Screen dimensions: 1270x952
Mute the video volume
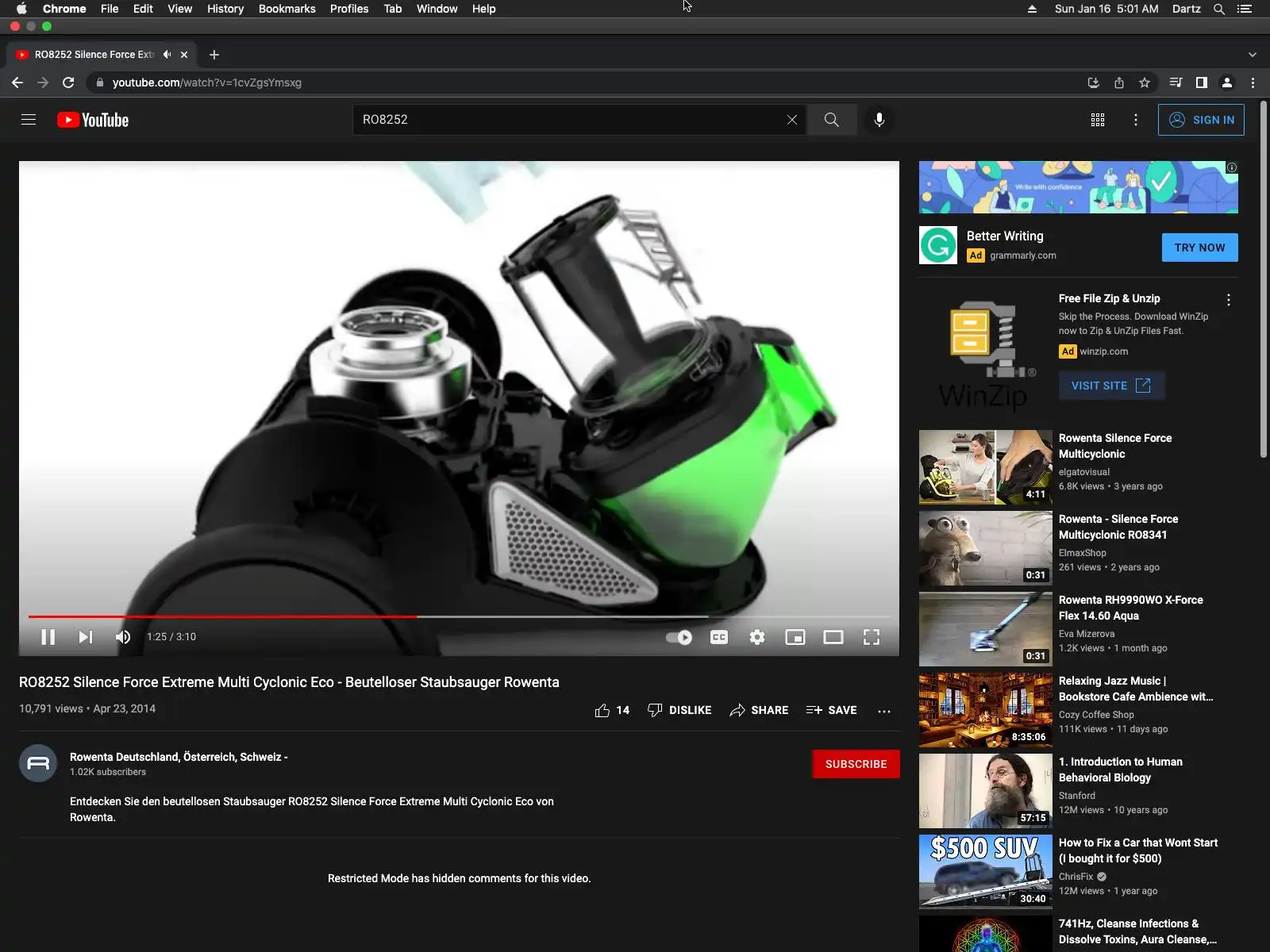pyautogui.click(x=123, y=637)
